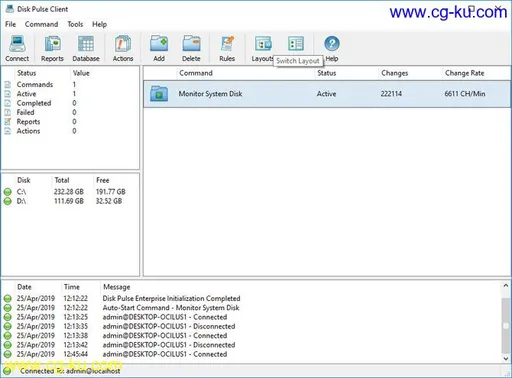The image size is (512, 378).
Task: Click the Date column header in log
Action: [24, 287]
